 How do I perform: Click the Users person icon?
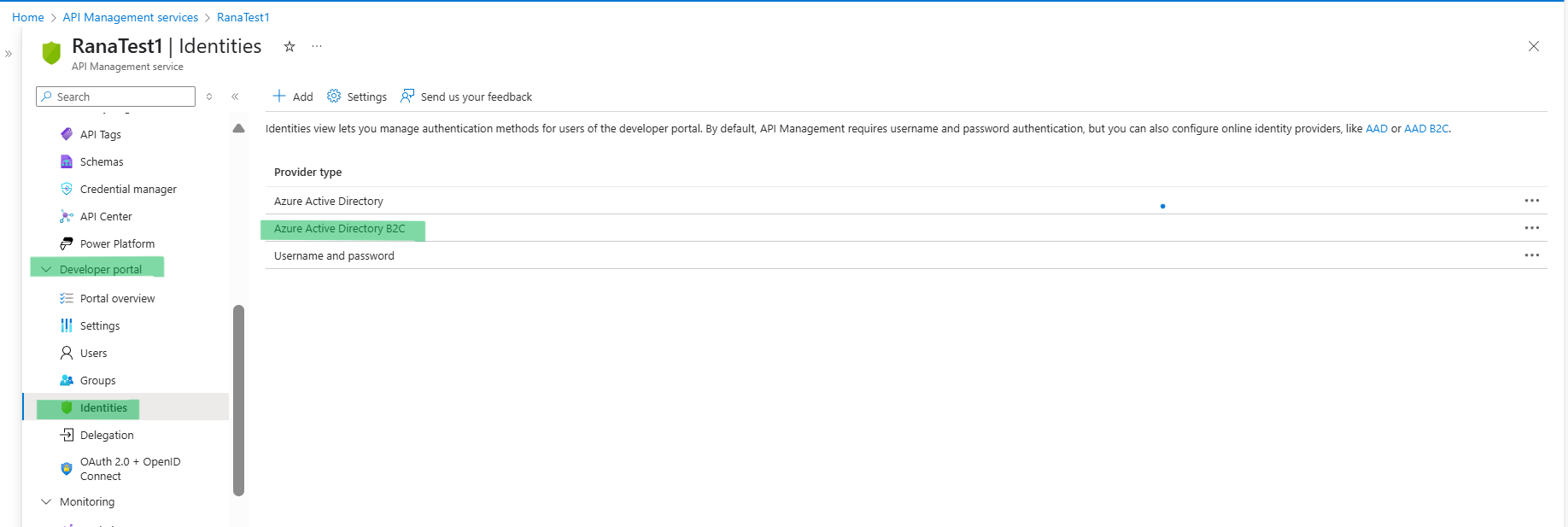pyautogui.click(x=67, y=353)
